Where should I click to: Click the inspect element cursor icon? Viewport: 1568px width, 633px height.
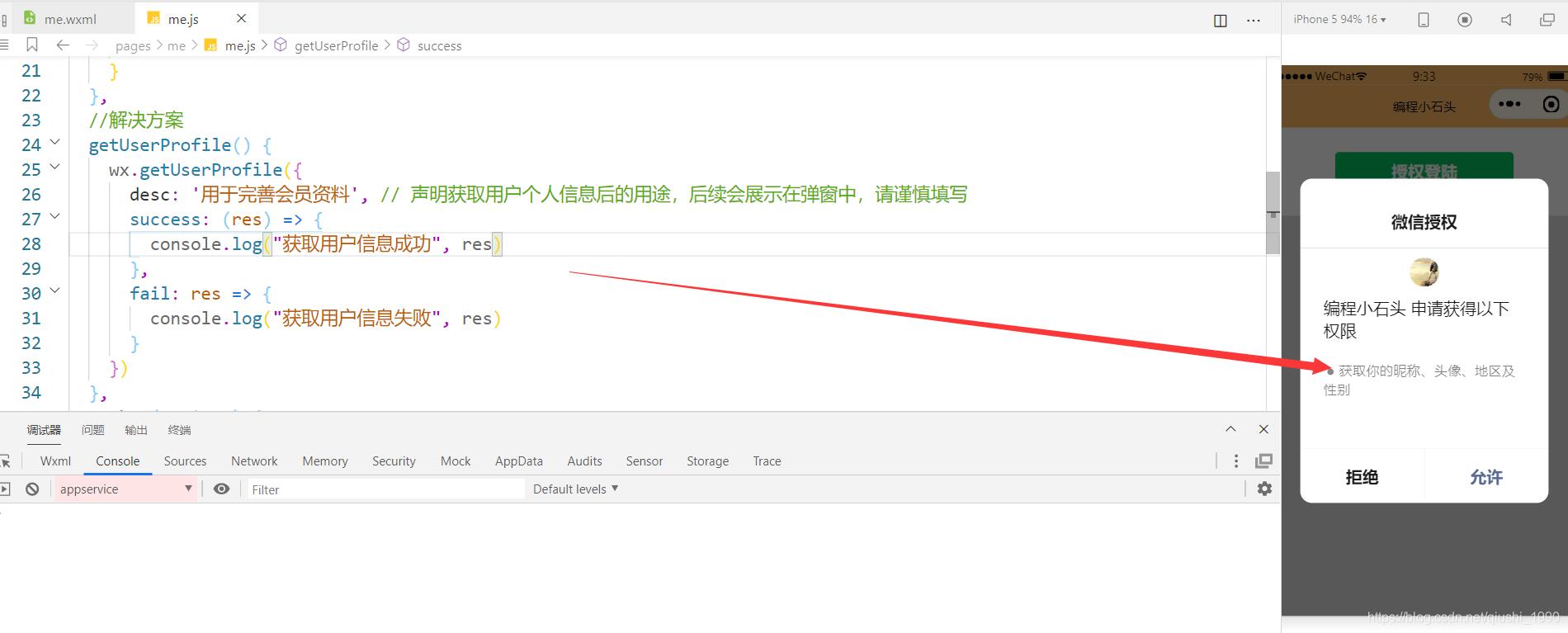(x=5, y=461)
